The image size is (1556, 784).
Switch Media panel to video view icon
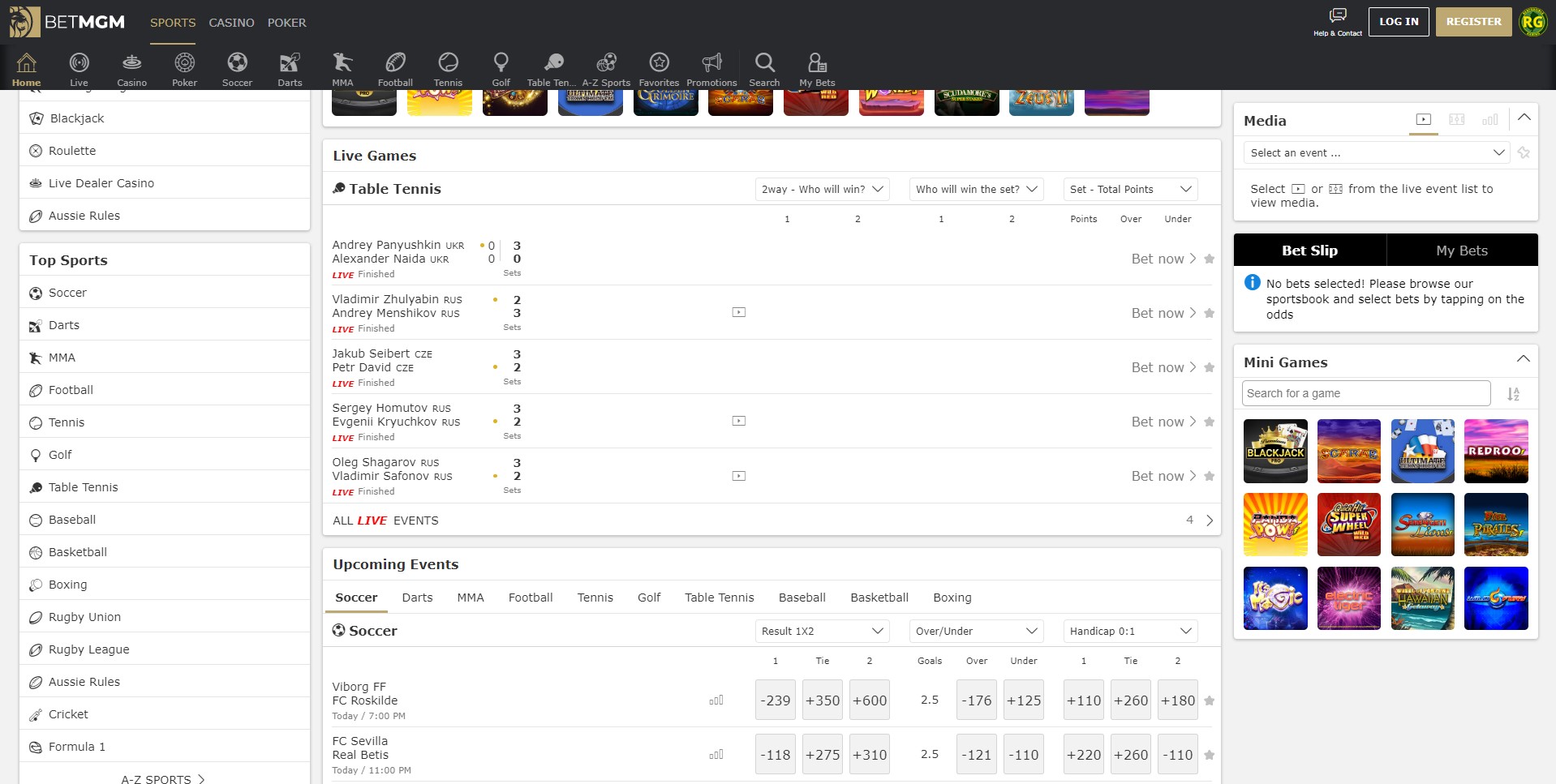coord(1423,119)
